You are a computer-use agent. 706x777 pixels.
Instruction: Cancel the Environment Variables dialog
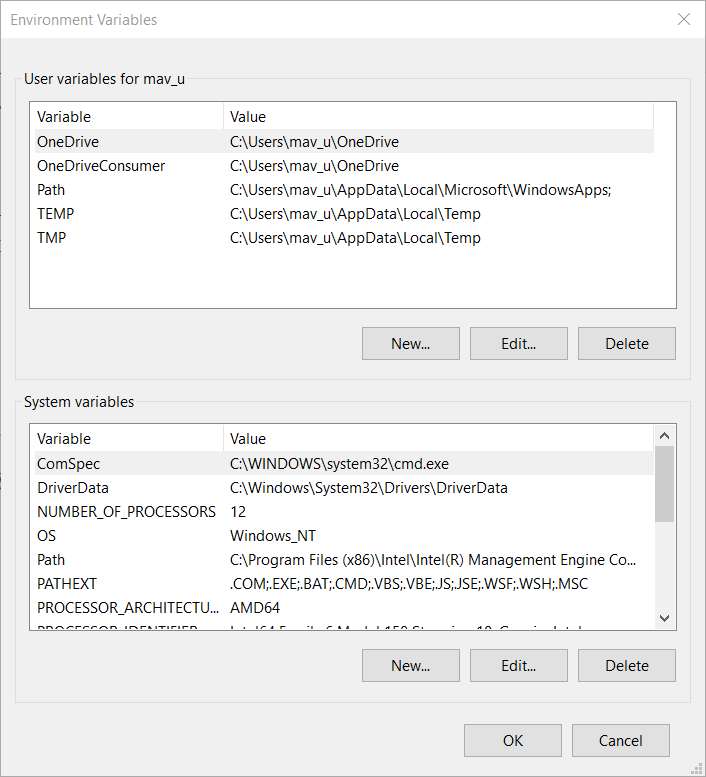tap(620, 740)
